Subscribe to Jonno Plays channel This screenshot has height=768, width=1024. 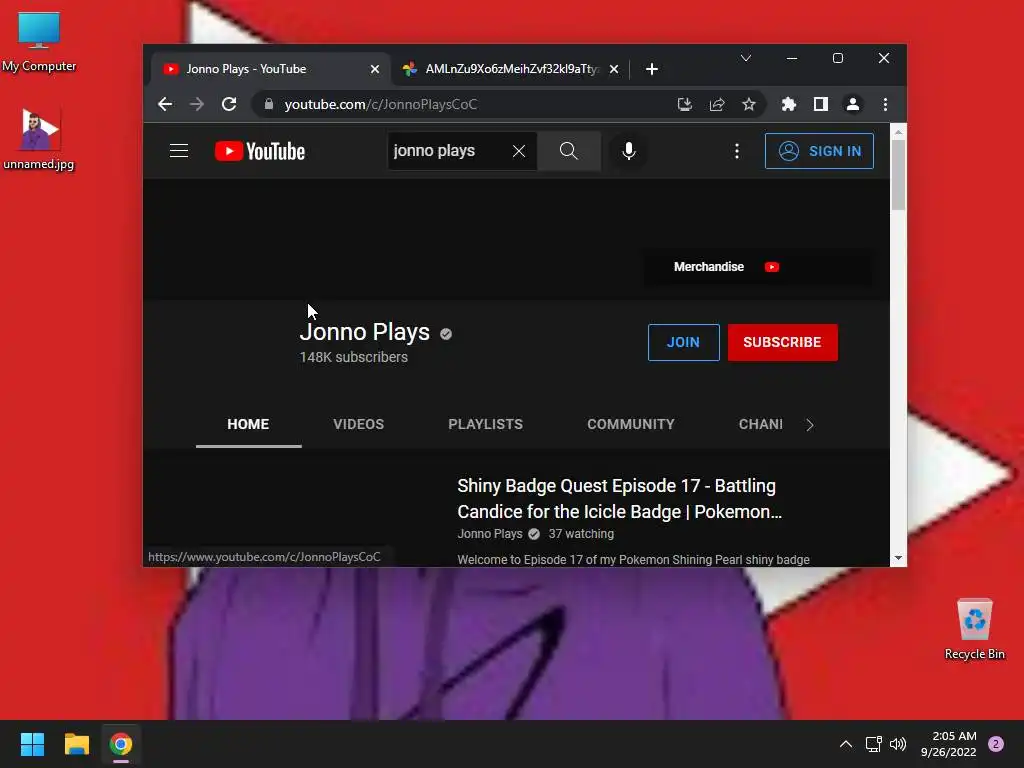(x=782, y=342)
